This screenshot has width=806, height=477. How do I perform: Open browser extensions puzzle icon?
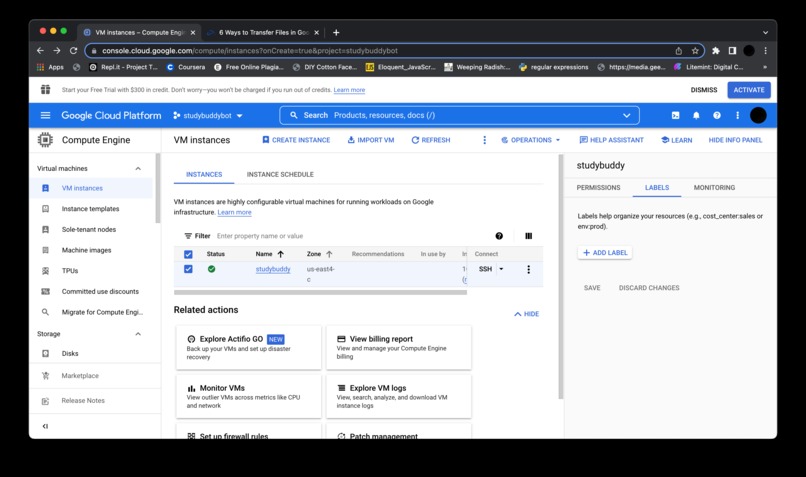(716, 50)
